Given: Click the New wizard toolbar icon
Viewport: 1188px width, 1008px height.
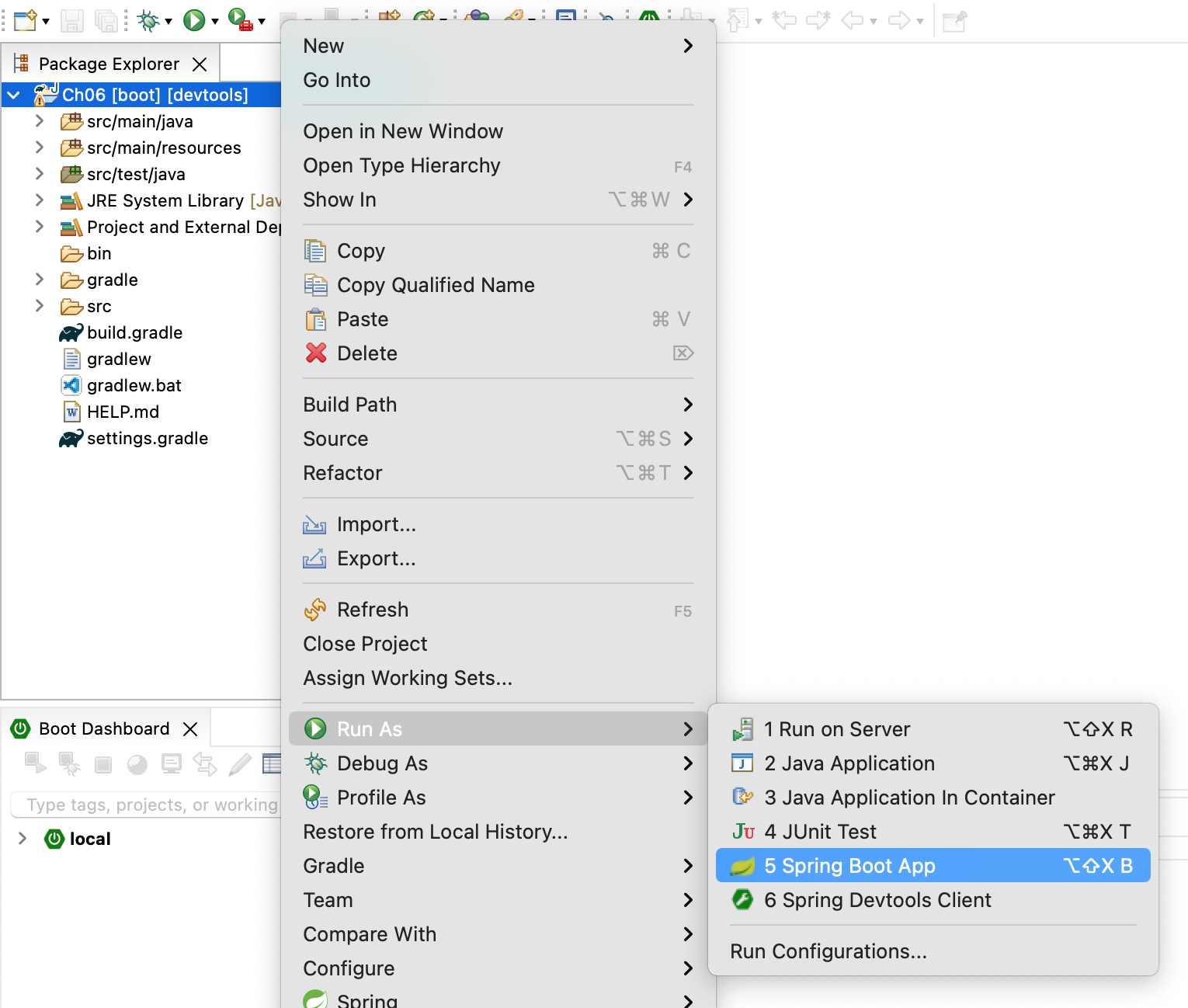Looking at the screenshot, I should pyautogui.click(x=26, y=20).
